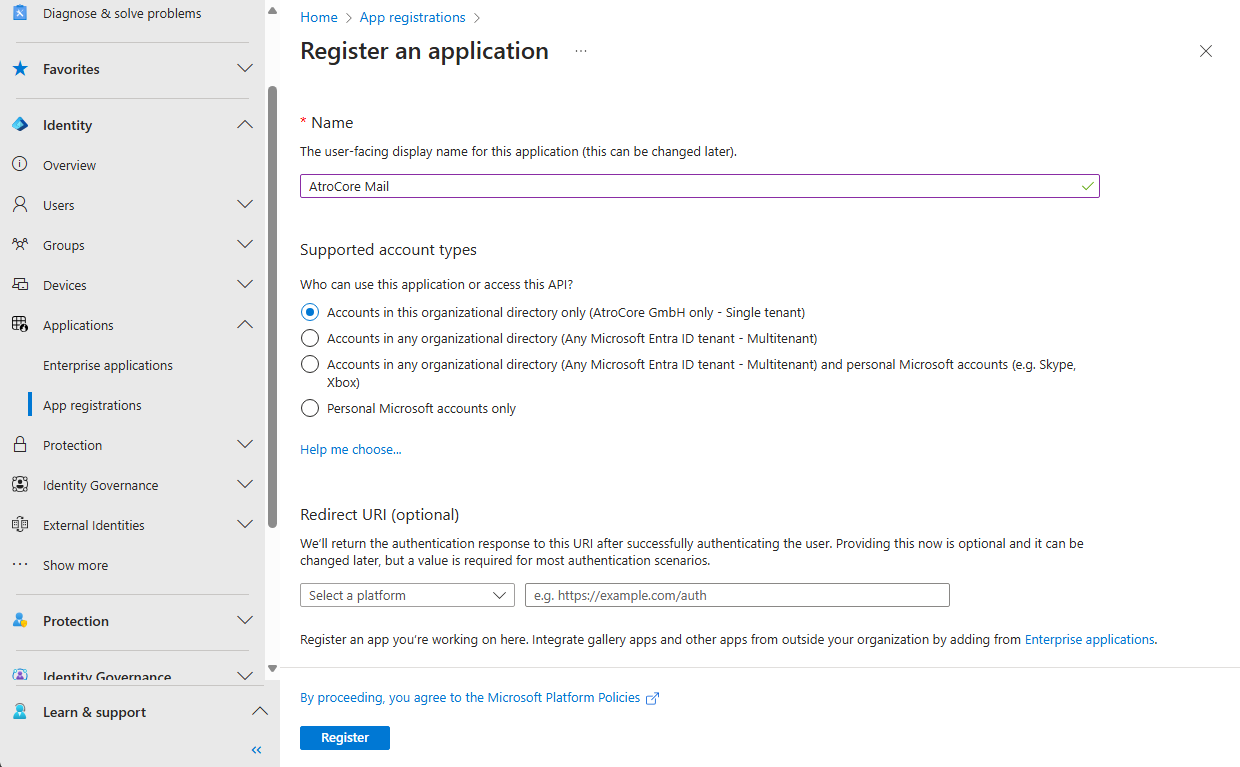
Task: Click the Users icon in the sidebar
Action: 20,204
